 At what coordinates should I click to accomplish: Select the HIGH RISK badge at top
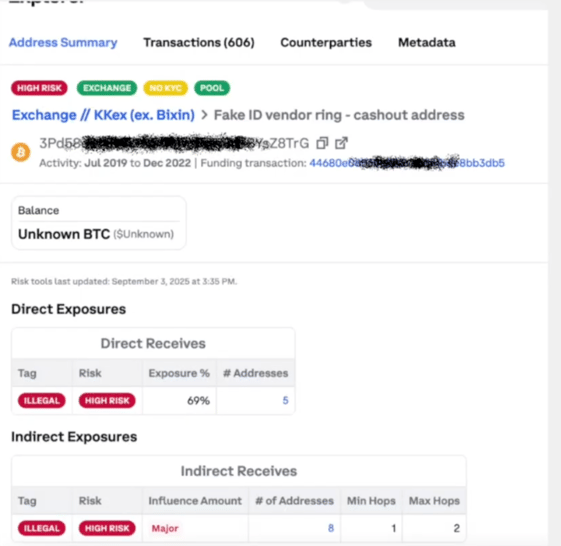[39, 88]
